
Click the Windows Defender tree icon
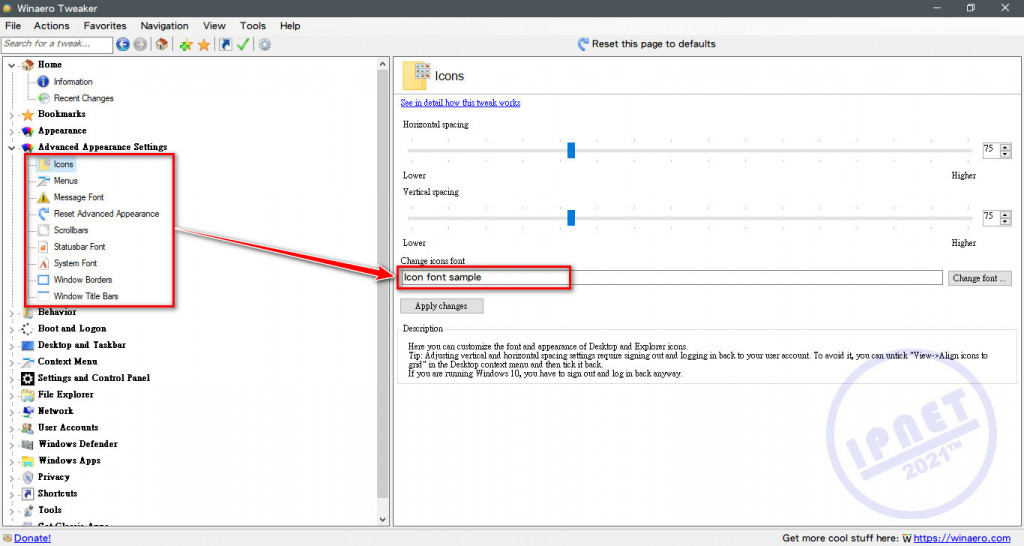pos(27,444)
